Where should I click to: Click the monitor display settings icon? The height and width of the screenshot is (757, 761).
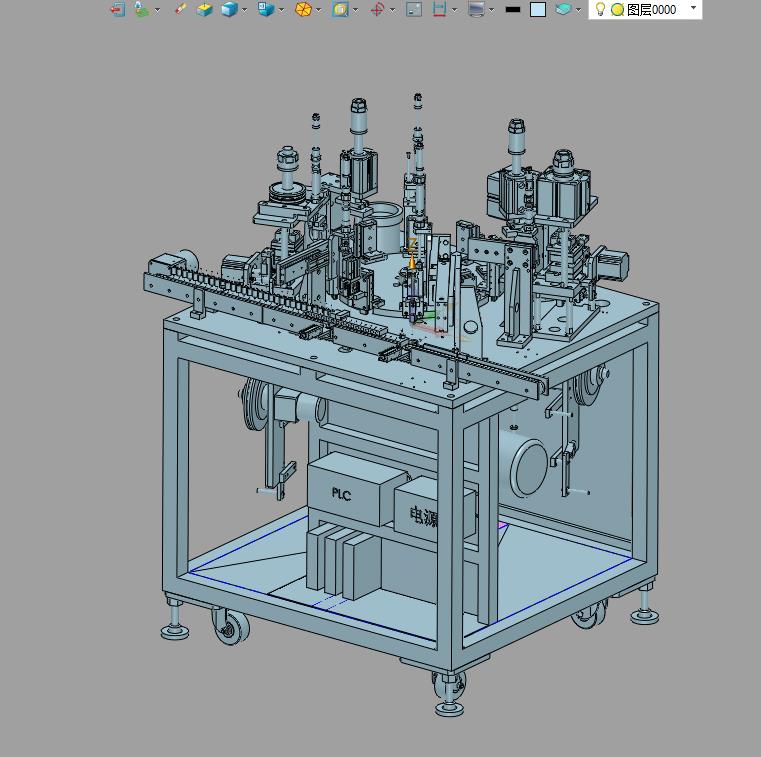(476, 9)
